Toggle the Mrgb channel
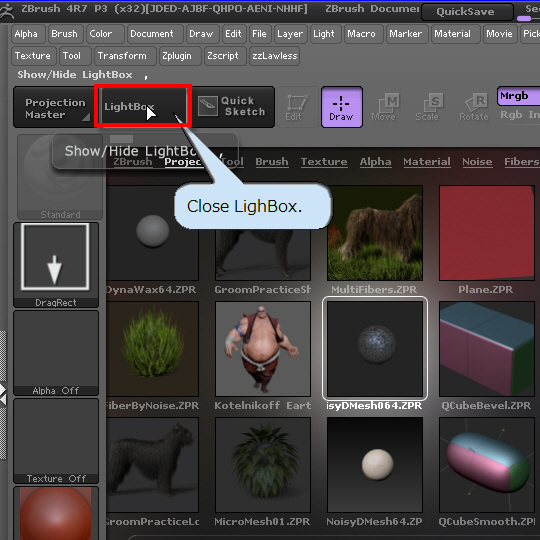Image resolution: width=540 pixels, height=540 pixels. (518, 96)
